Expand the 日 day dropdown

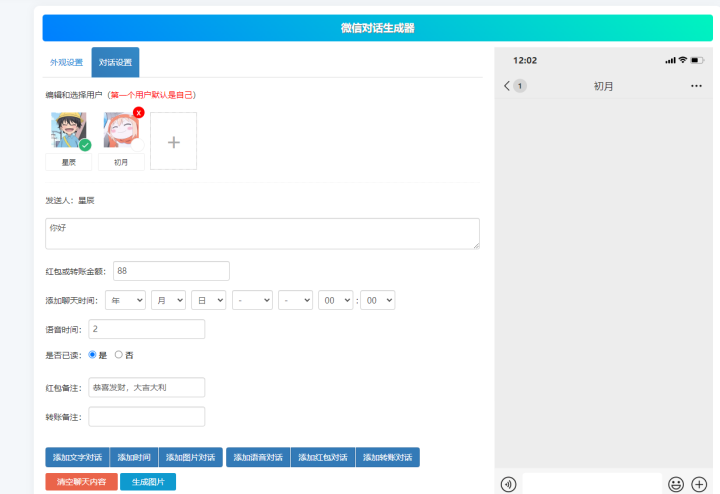click(208, 300)
